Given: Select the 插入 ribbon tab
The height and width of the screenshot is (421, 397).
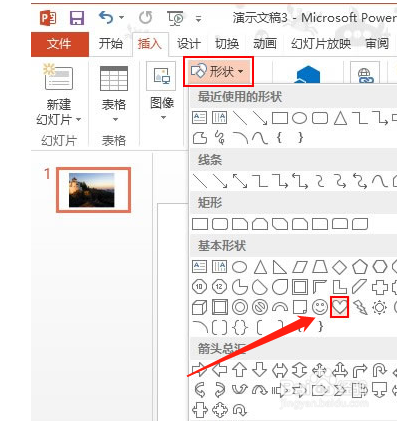Looking at the screenshot, I should (150, 44).
